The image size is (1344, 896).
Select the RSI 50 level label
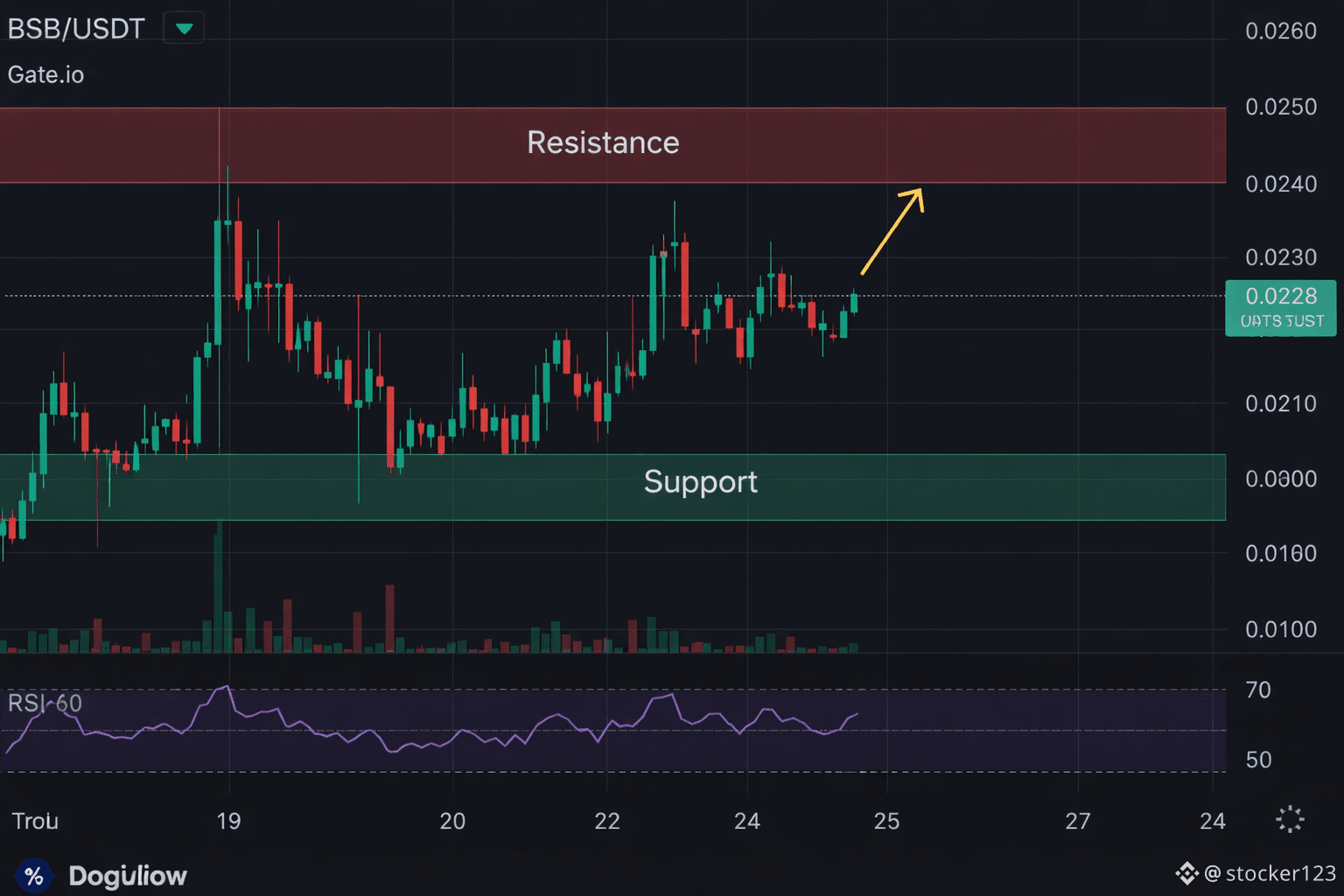[1258, 759]
